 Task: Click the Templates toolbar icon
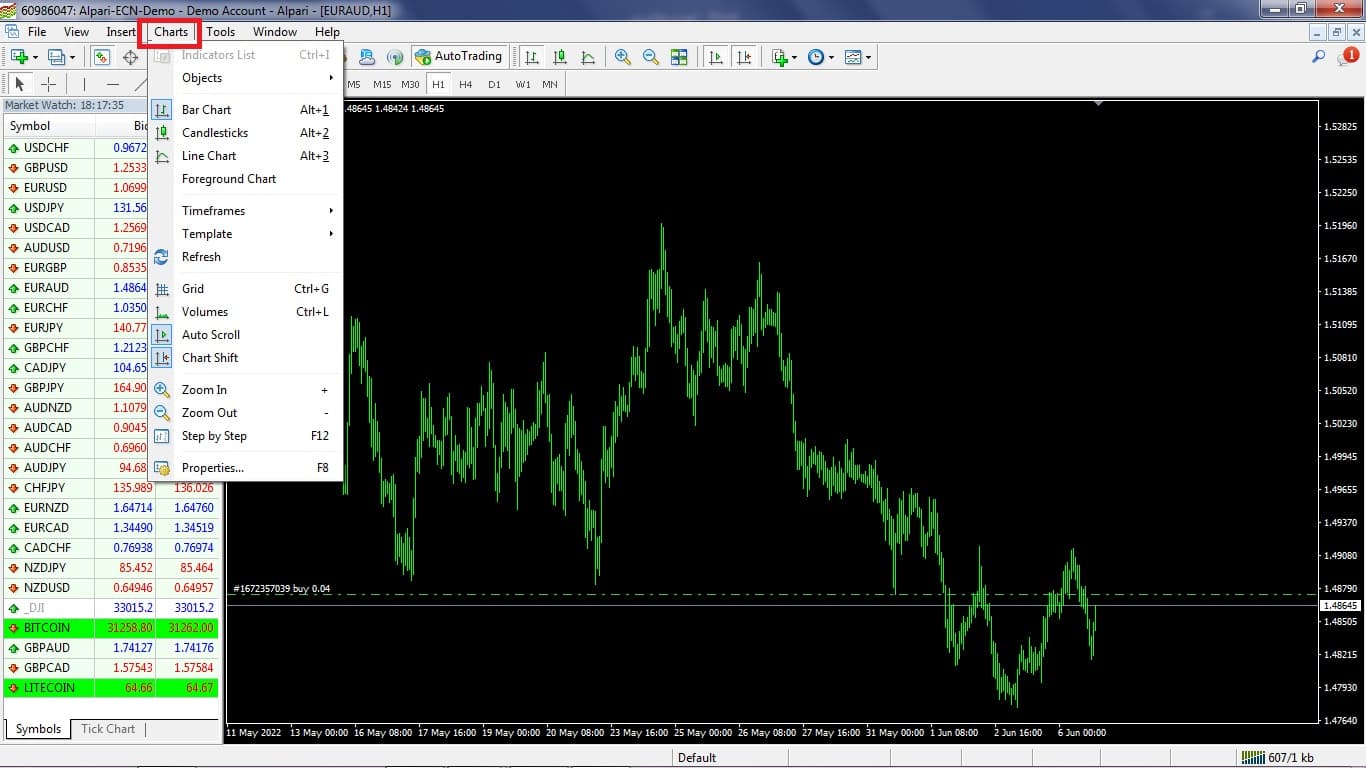point(853,57)
